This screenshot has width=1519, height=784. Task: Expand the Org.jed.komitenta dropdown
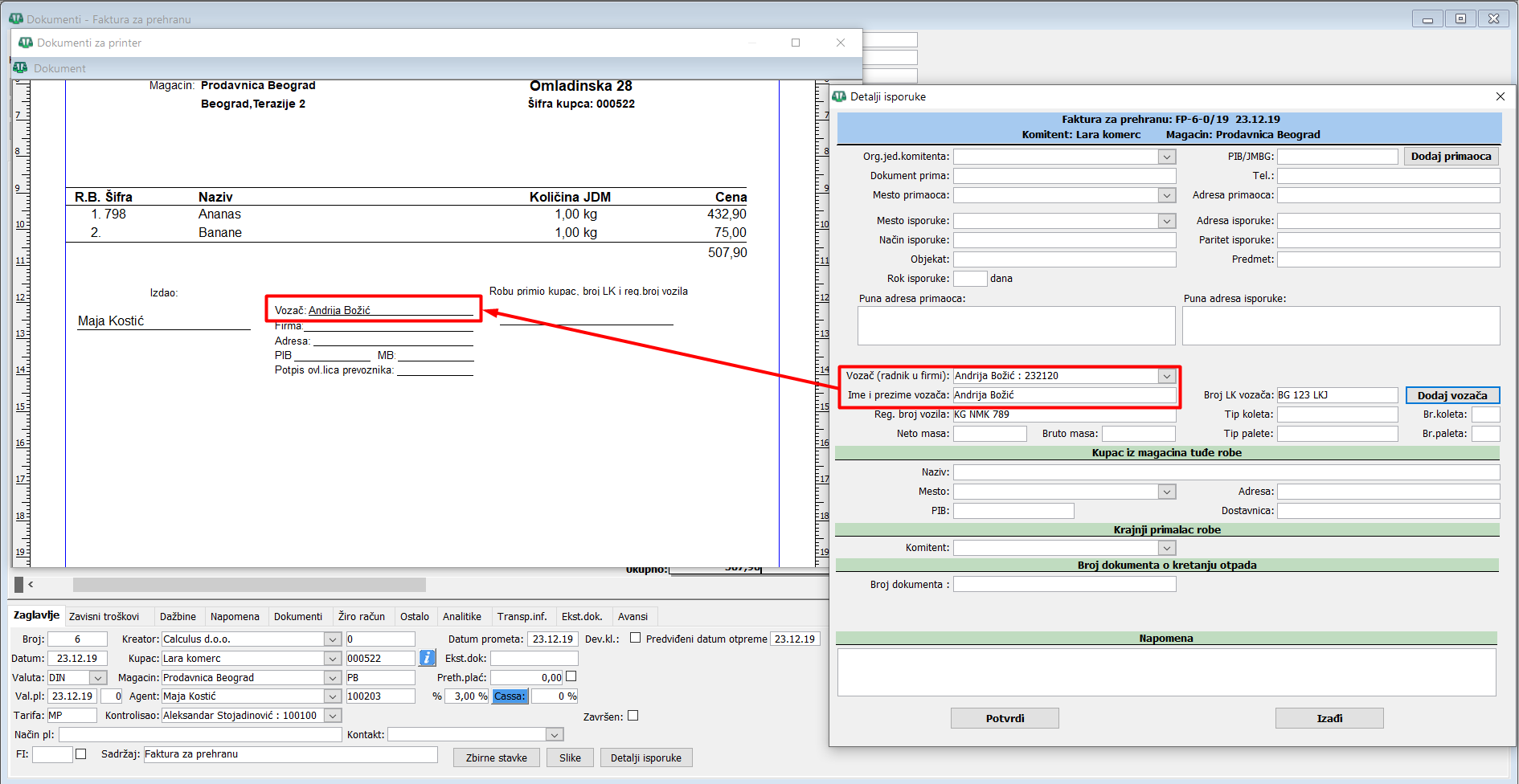[x=1167, y=157]
